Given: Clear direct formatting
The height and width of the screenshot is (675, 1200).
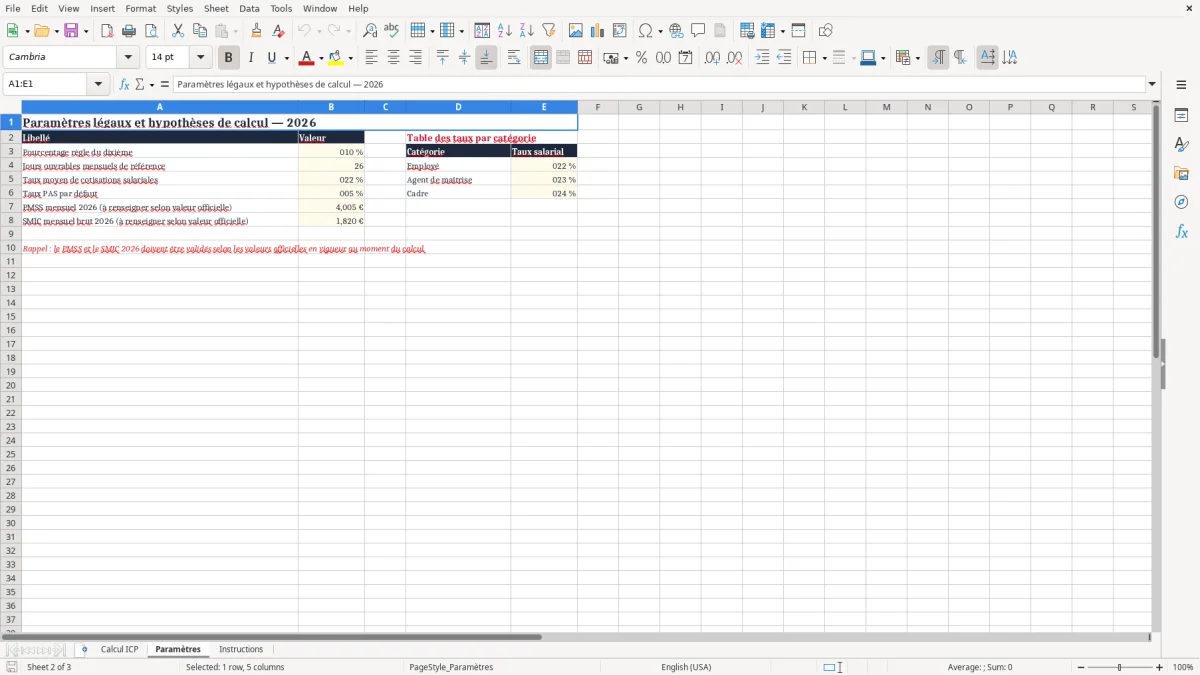Looking at the screenshot, I should pyautogui.click(x=279, y=31).
